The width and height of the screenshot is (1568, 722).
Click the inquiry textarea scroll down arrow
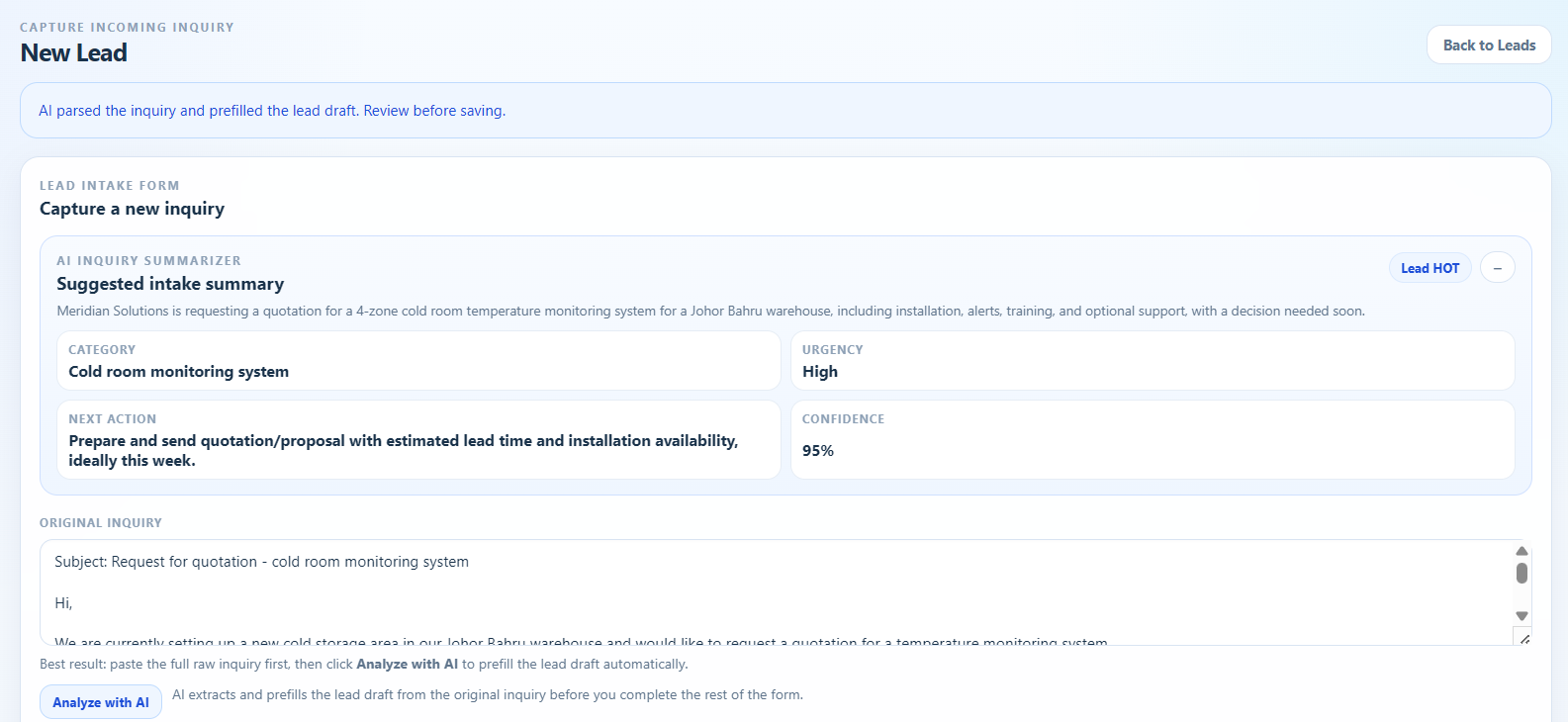click(x=1522, y=616)
